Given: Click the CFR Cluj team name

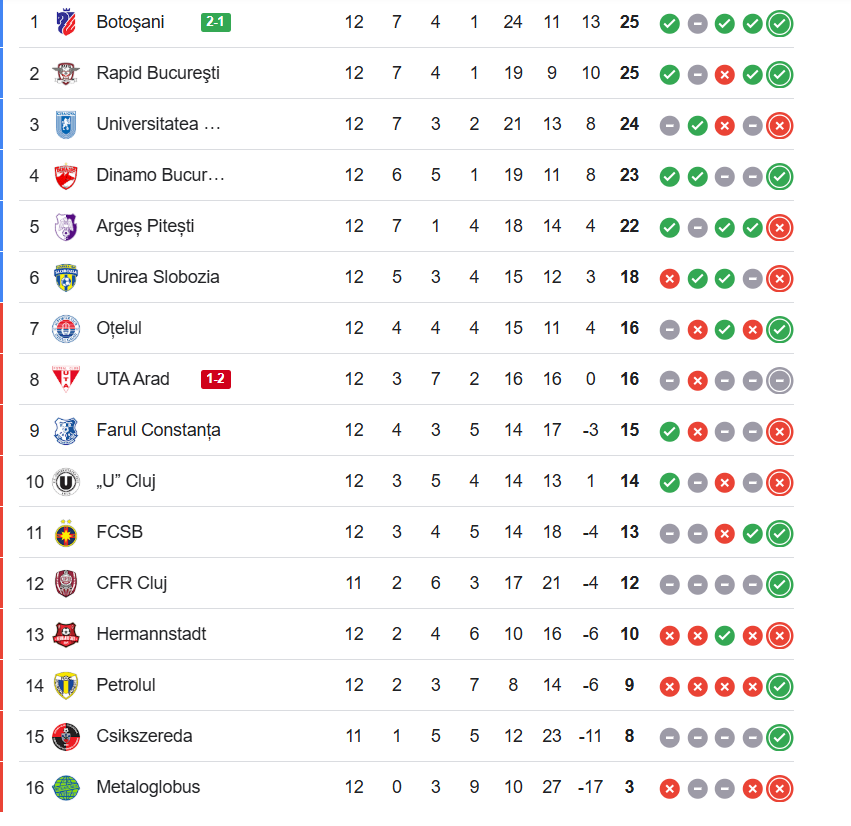Looking at the screenshot, I should [x=132, y=583].
